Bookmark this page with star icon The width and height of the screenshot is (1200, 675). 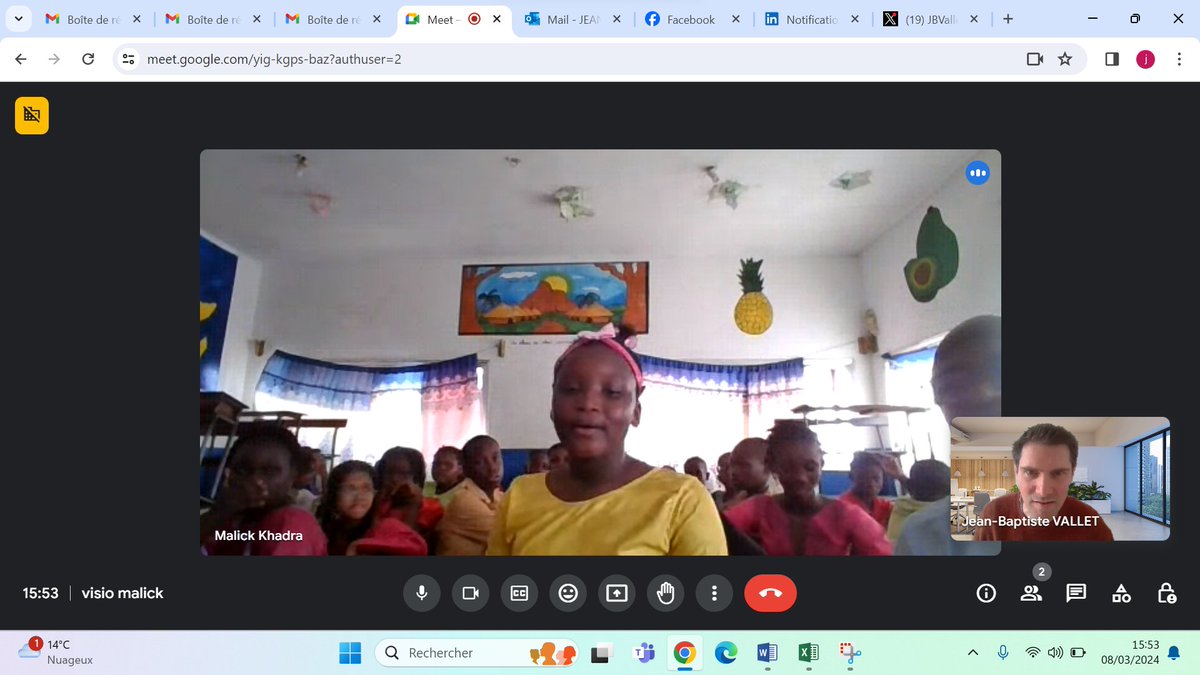(x=1065, y=59)
